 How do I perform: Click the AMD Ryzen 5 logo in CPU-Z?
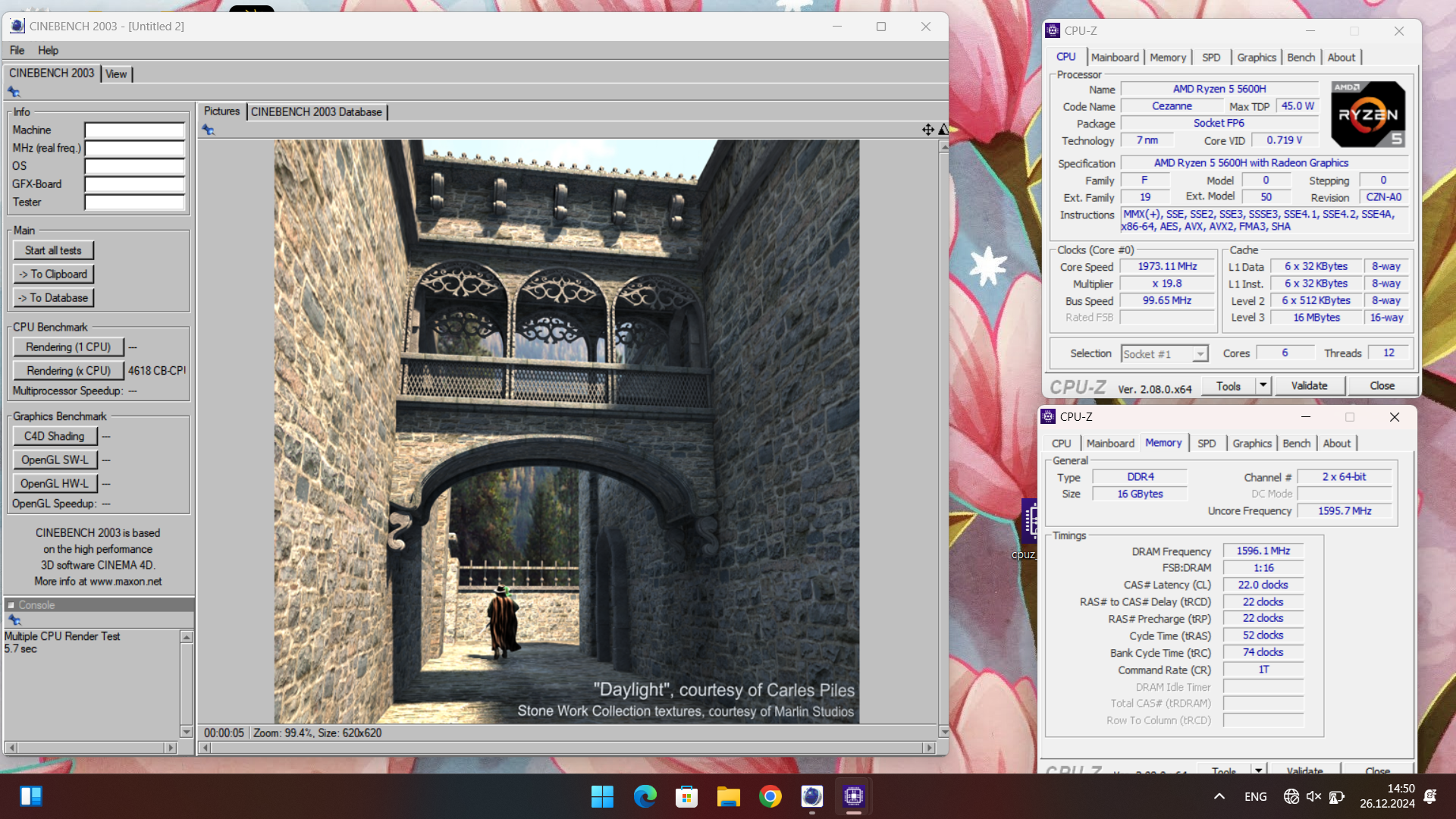coord(1368,115)
